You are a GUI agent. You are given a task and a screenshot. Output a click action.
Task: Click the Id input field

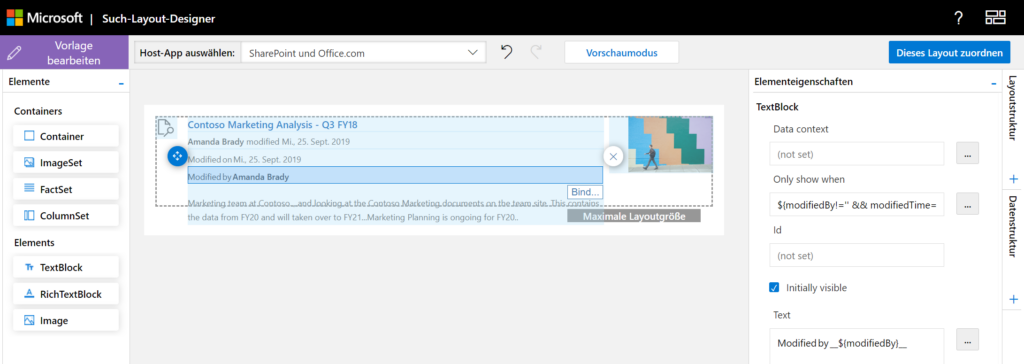[857, 255]
